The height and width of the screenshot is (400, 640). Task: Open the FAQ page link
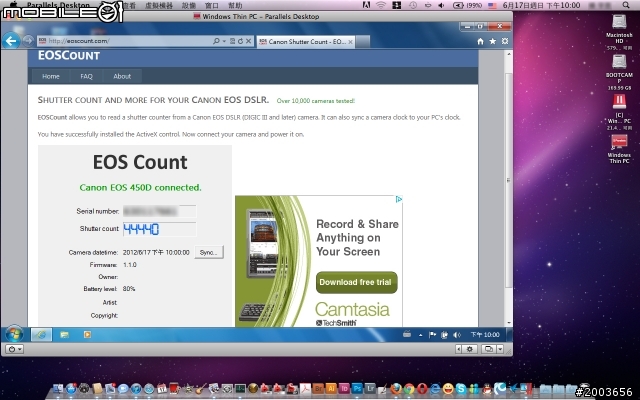pos(86,76)
